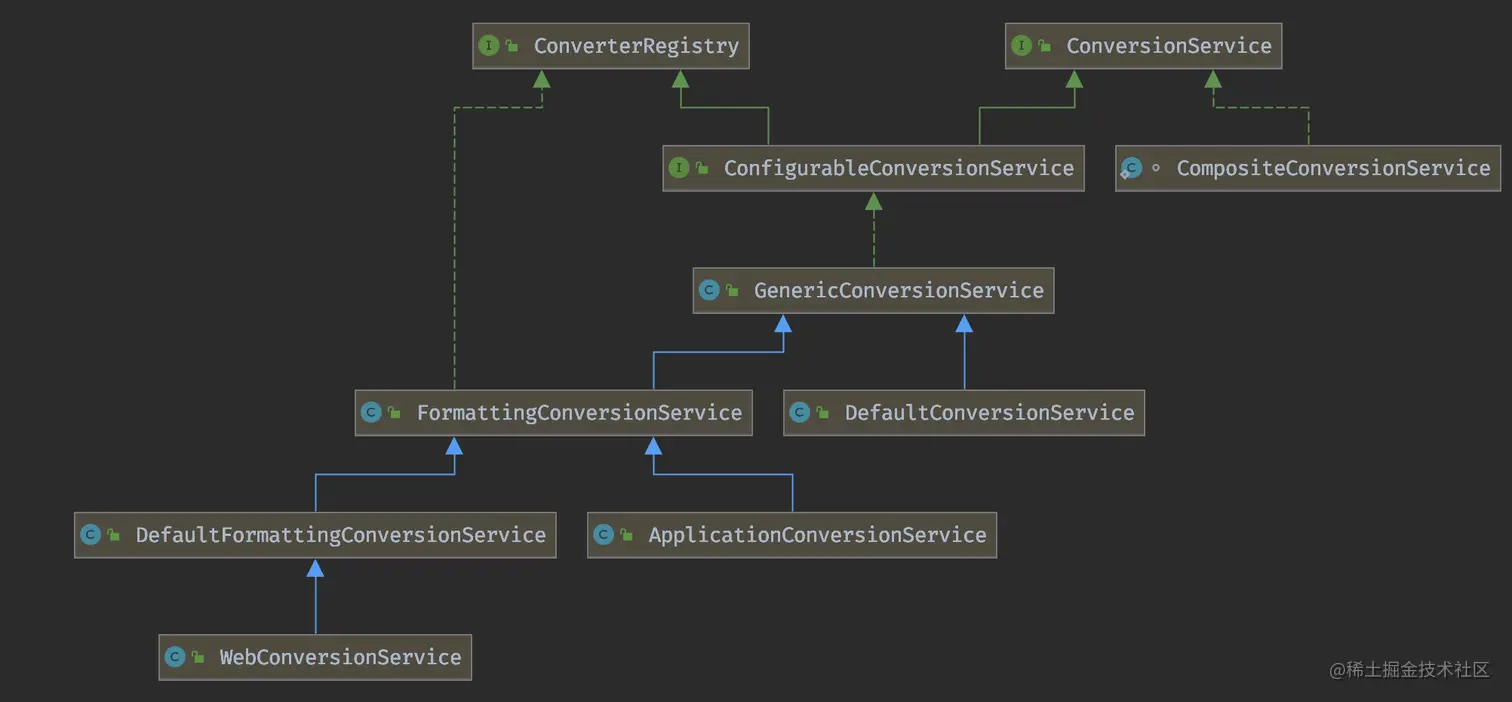The image size is (1512, 702).
Task: Click the ConfigurableConversionService interface icon
Action: coord(679,168)
